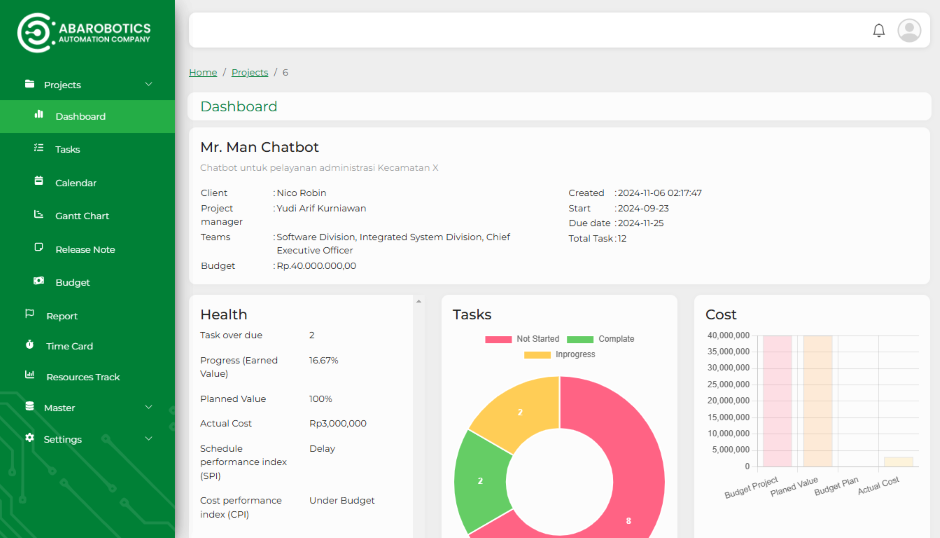Click the Dashboard bar chart icon
940x538 pixels.
pos(39,115)
